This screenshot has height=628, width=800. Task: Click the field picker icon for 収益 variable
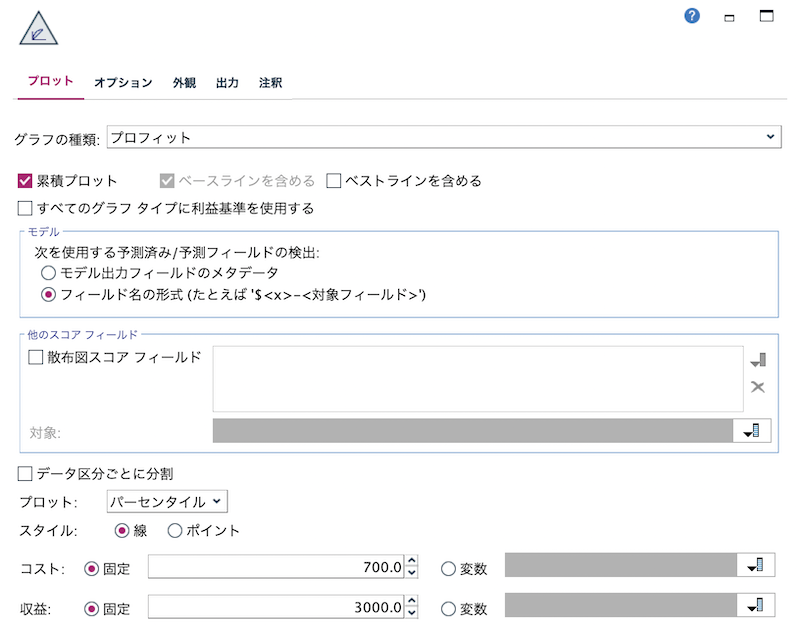pos(757,604)
